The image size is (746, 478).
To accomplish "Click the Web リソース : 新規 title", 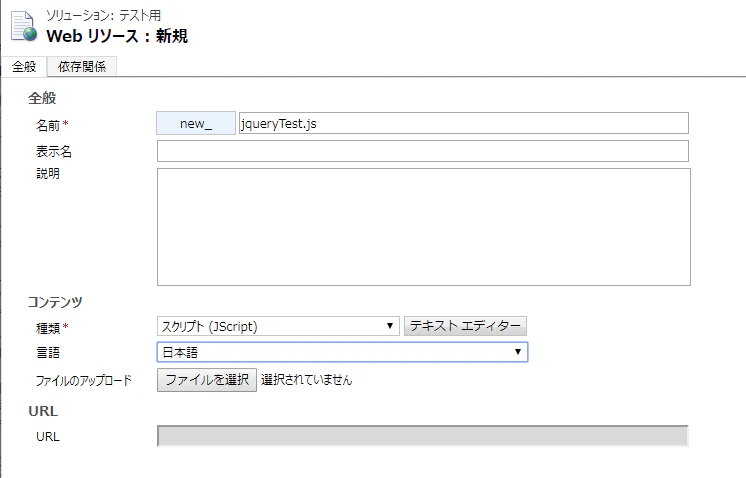I will point(117,36).
